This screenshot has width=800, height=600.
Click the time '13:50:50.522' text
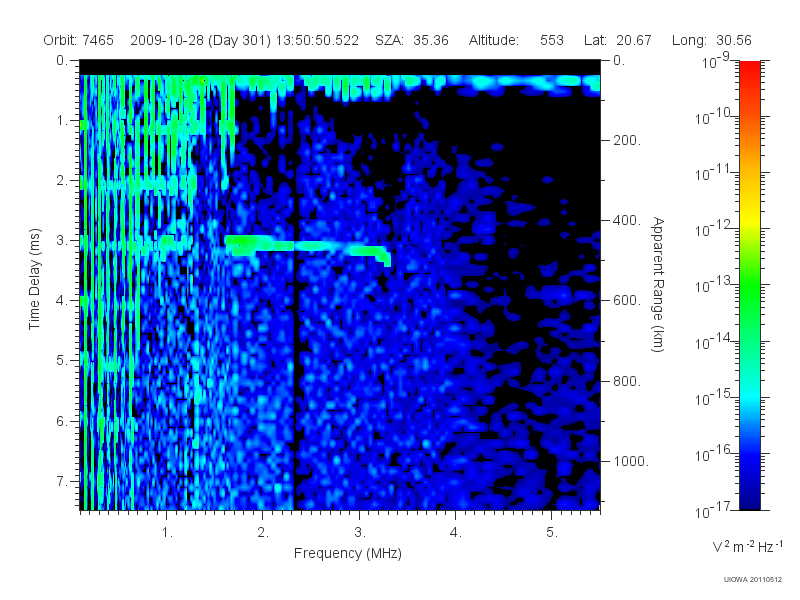click(317, 40)
